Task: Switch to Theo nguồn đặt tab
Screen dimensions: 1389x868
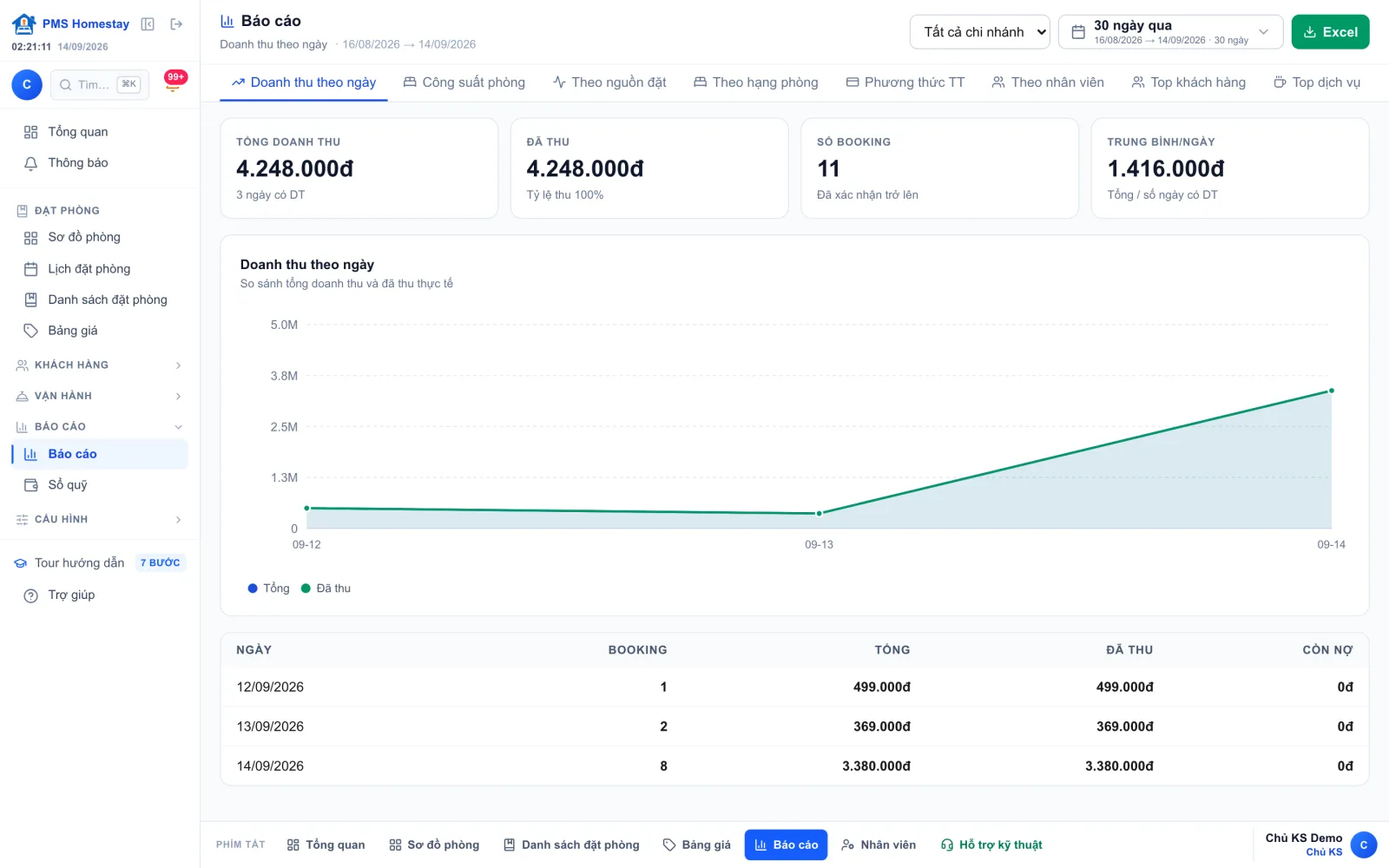Action: pyautogui.click(x=609, y=82)
